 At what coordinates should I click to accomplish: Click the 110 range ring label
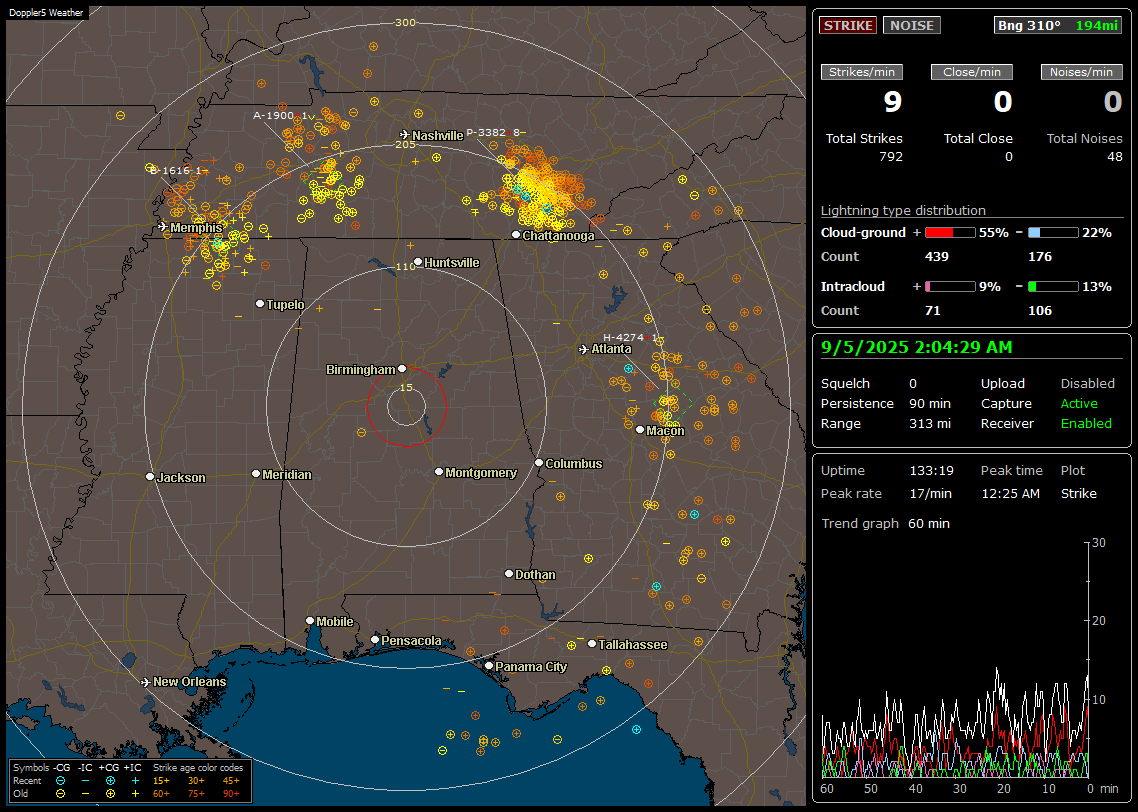click(405, 266)
